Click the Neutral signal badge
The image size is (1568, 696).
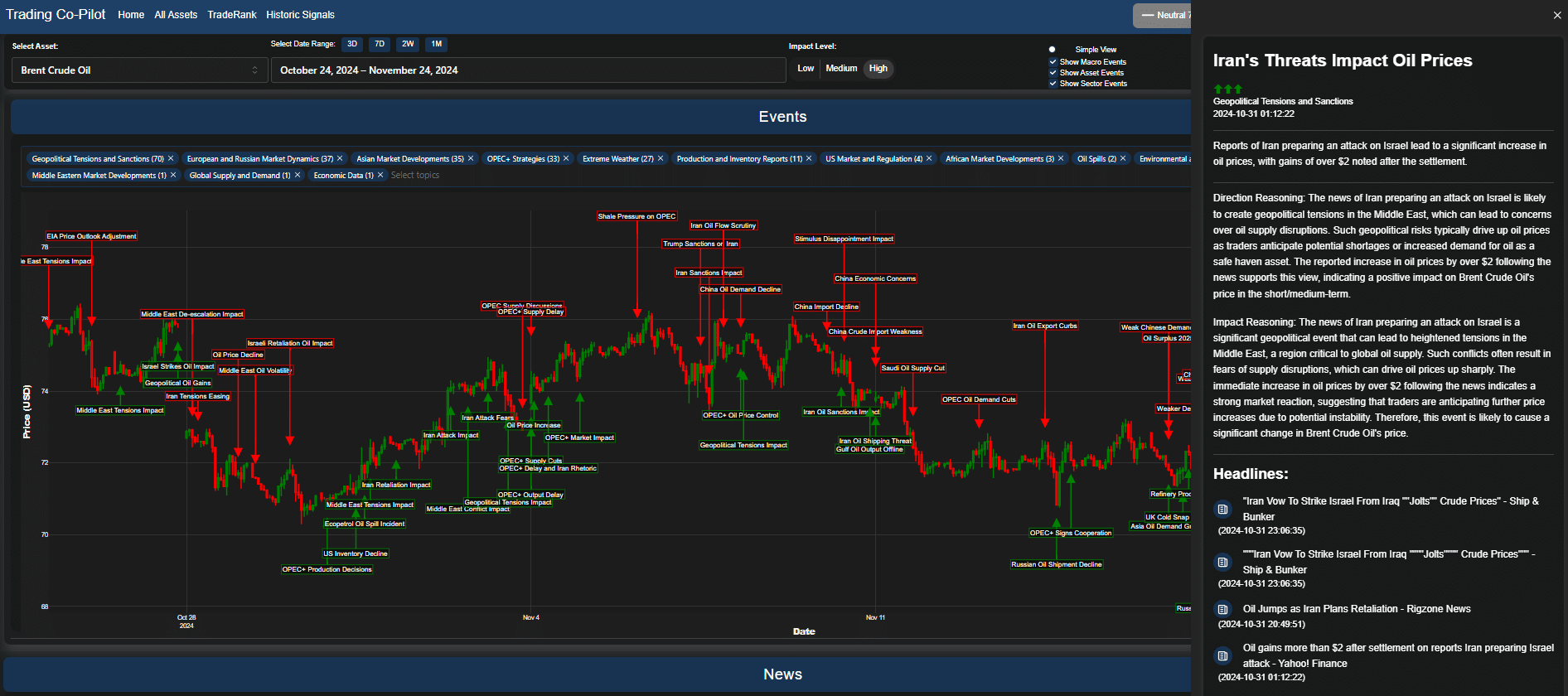pyautogui.click(x=1163, y=15)
